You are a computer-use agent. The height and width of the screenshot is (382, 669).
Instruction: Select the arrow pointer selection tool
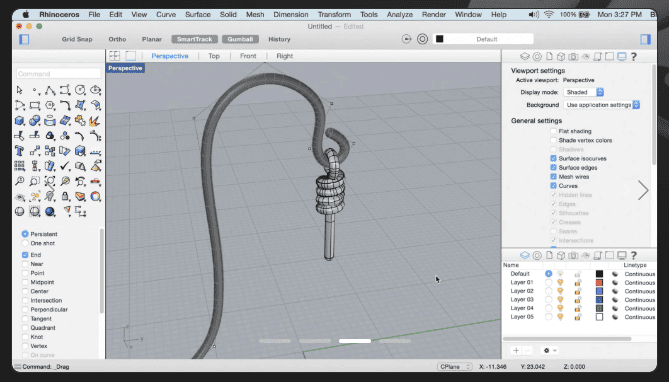19,90
